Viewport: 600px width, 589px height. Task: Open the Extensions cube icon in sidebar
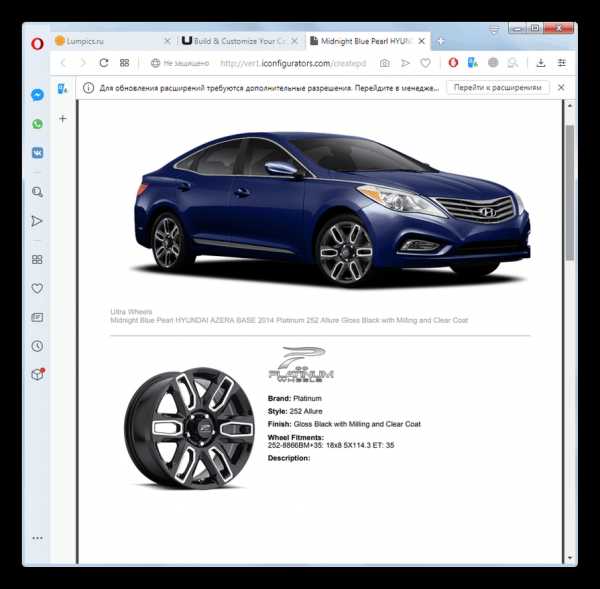(37, 375)
